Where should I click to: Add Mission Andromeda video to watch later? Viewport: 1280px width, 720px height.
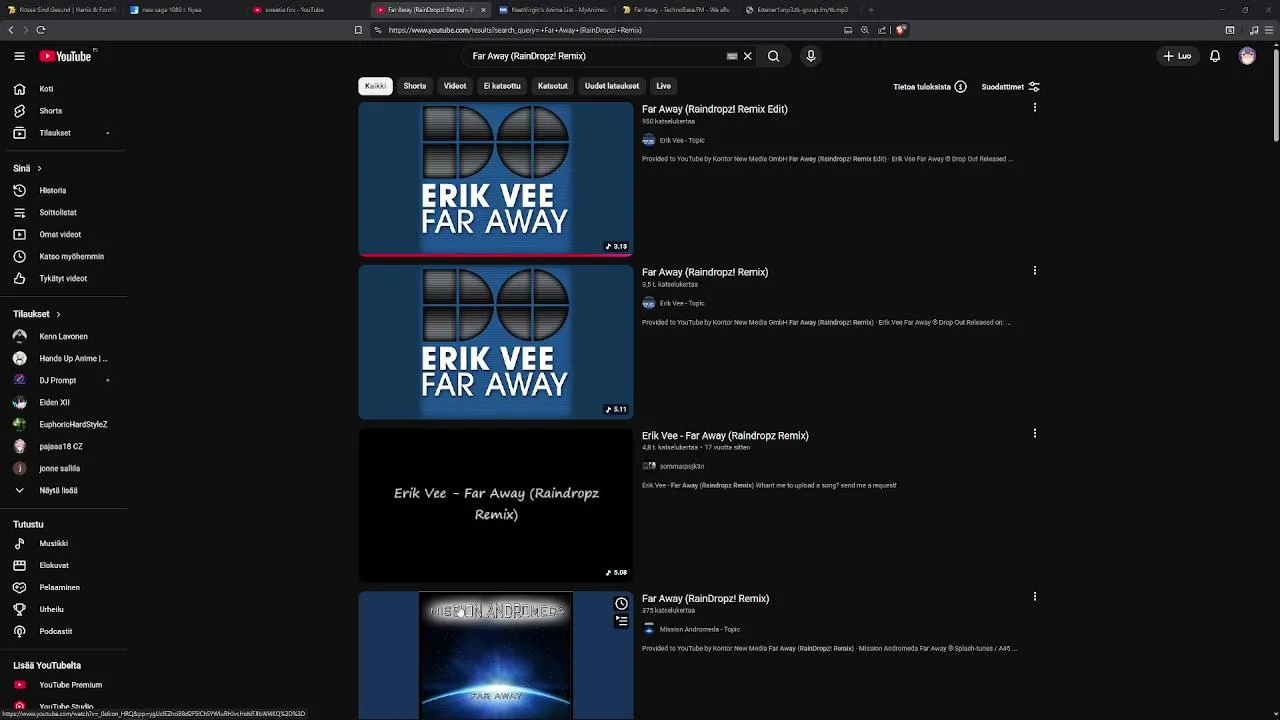tap(621, 603)
